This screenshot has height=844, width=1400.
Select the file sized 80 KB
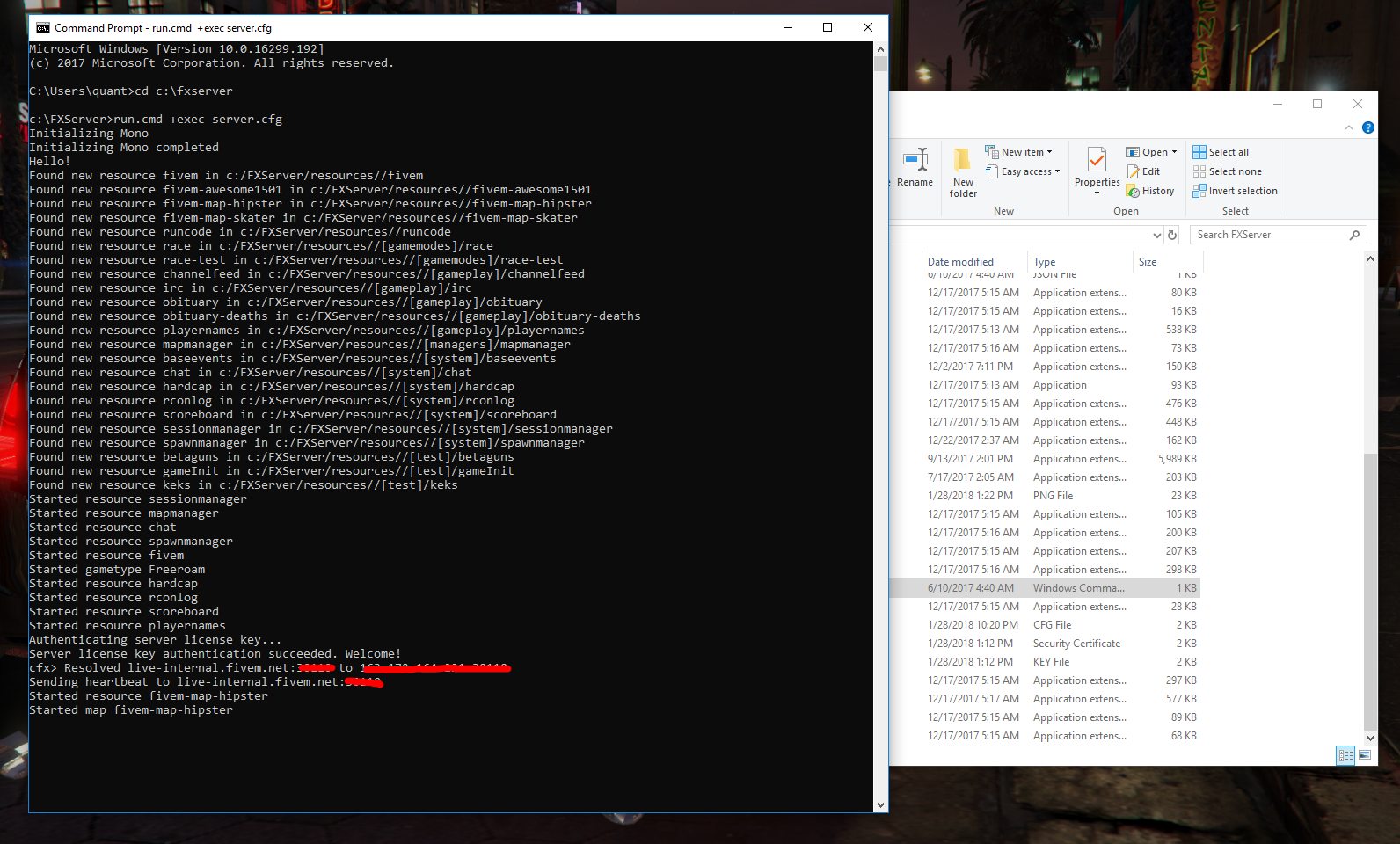1046,293
